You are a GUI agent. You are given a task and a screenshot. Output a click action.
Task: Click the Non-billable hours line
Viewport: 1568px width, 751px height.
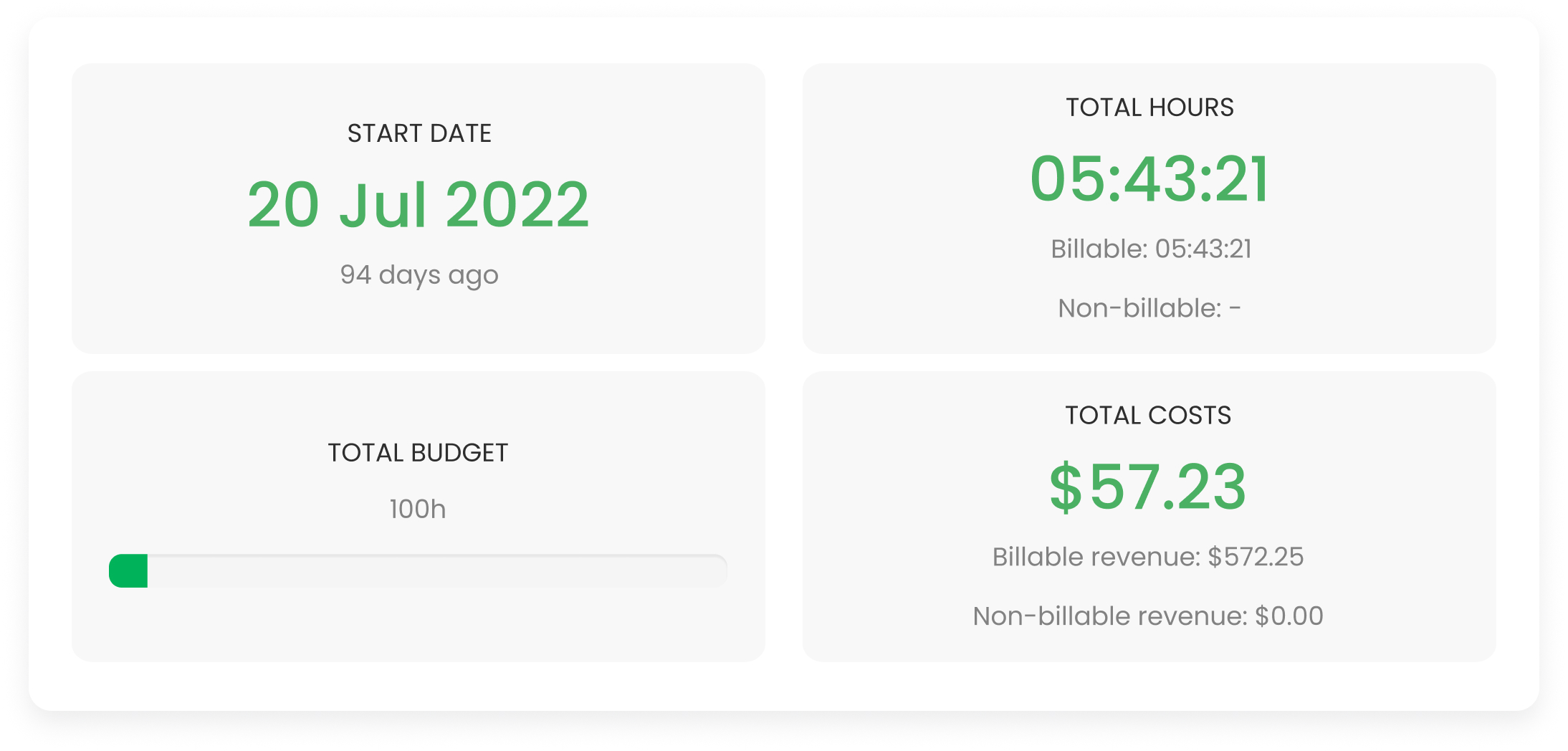pos(1149,308)
